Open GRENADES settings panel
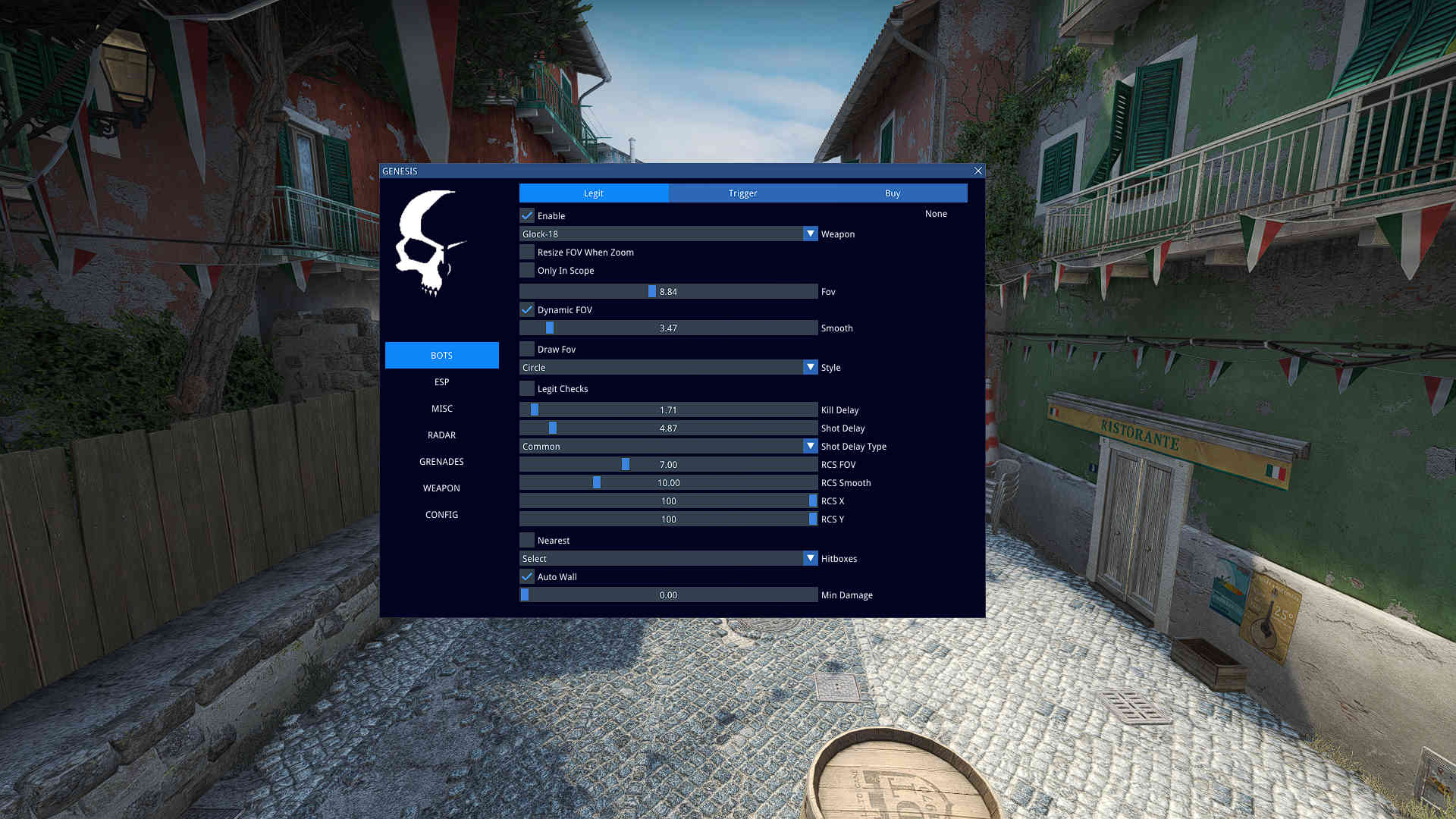1456x819 pixels. click(441, 461)
